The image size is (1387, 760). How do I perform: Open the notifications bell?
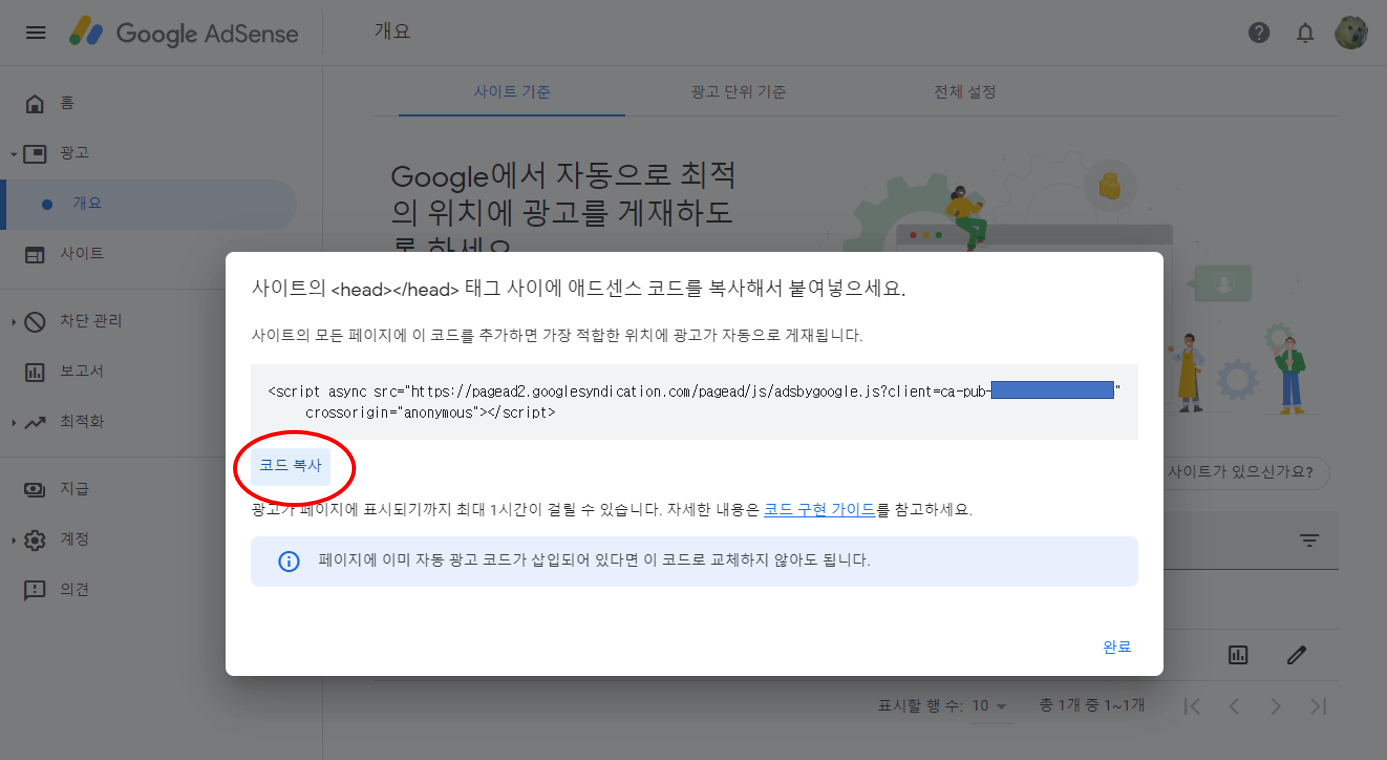click(x=1305, y=33)
